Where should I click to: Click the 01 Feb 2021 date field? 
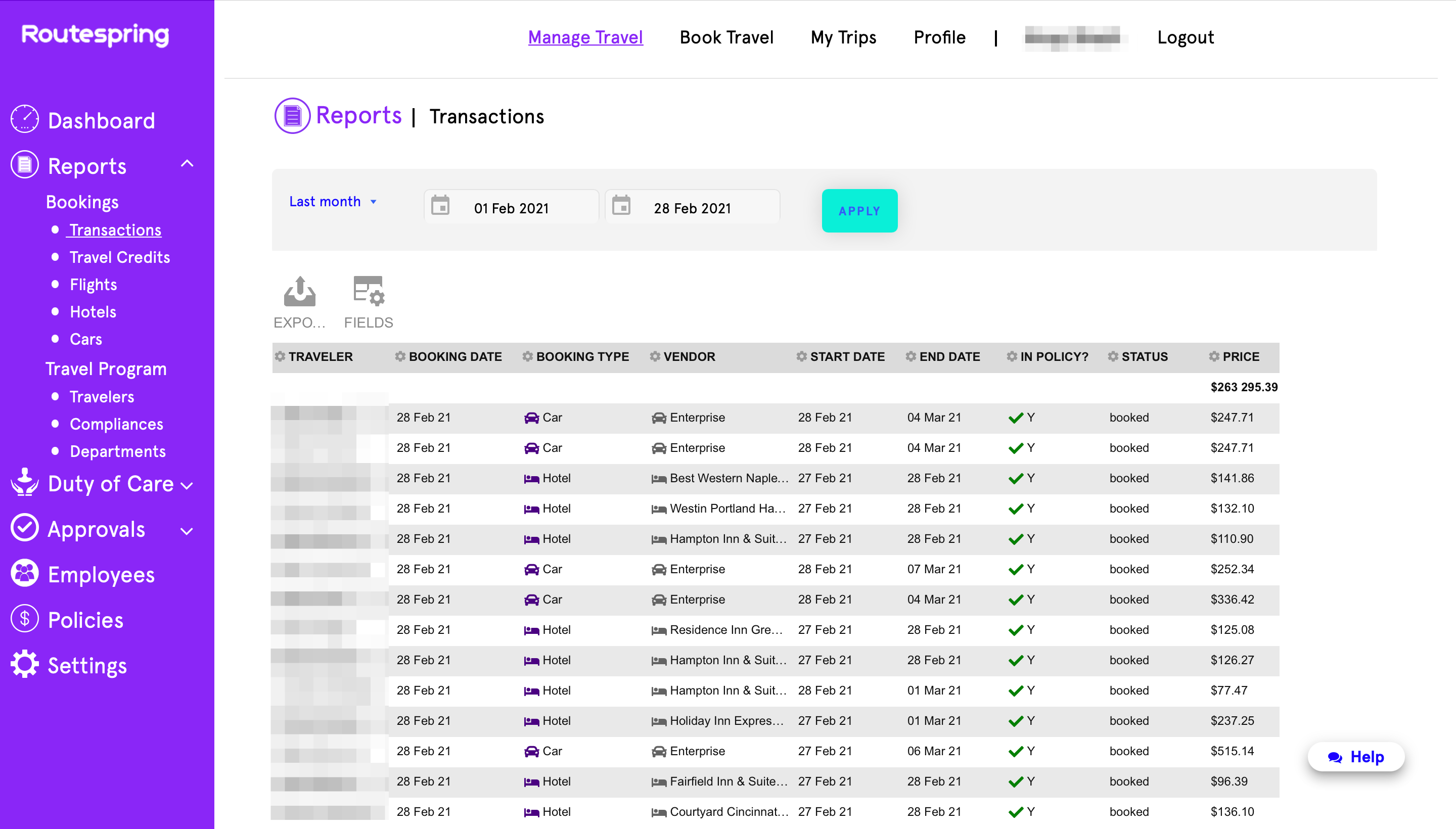[x=511, y=208]
